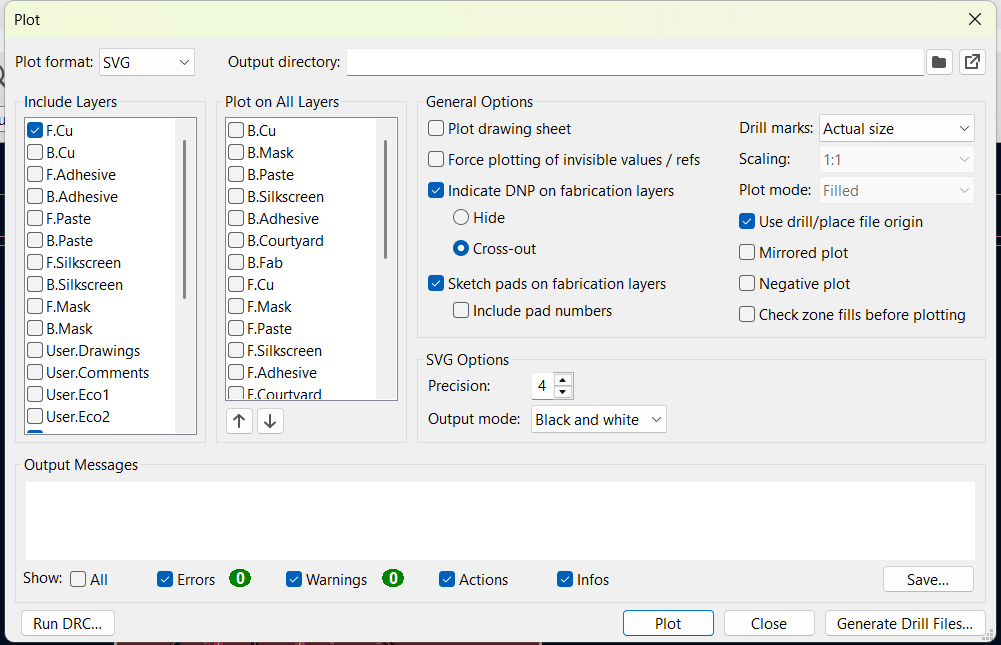
Task: Check User.Comments layer
Action: [x=35, y=373]
